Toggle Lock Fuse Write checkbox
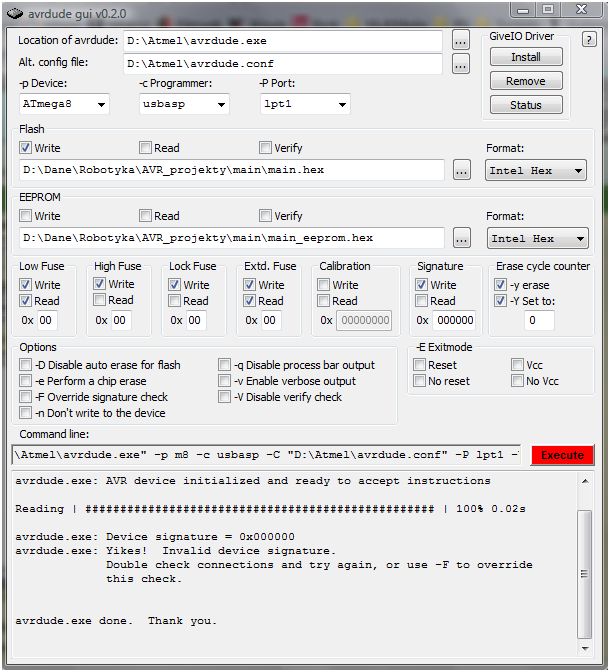This screenshot has height=672, width=610. (x=174, y=285)
